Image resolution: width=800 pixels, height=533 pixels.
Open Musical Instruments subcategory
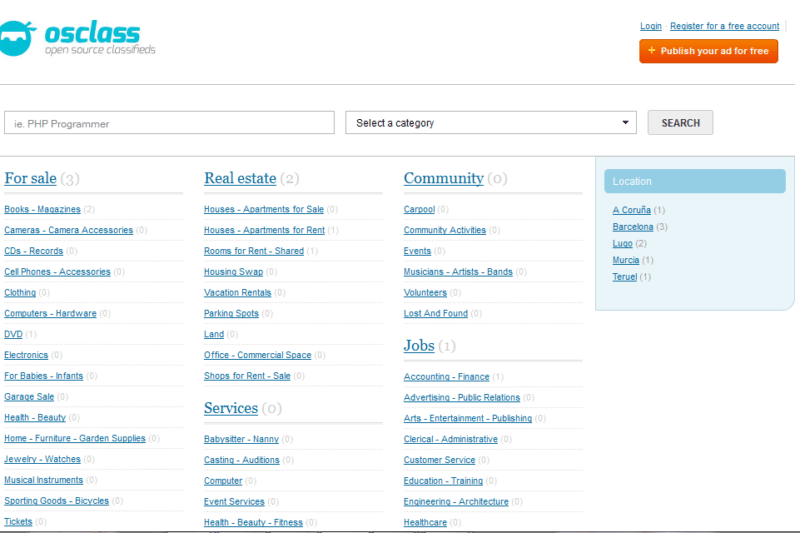(x=43, y=480)
